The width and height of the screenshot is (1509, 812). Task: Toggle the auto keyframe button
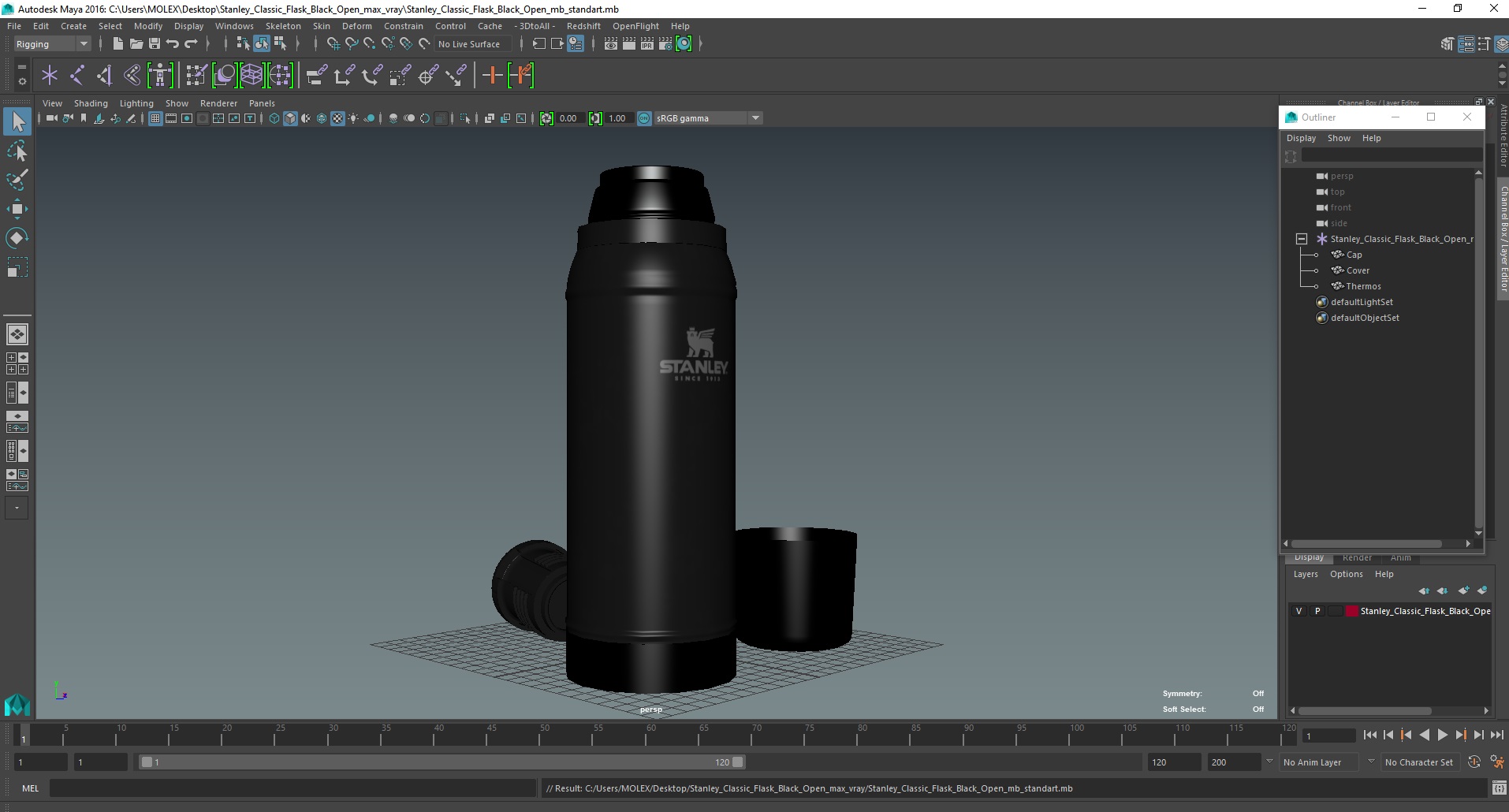[1474, 762]
